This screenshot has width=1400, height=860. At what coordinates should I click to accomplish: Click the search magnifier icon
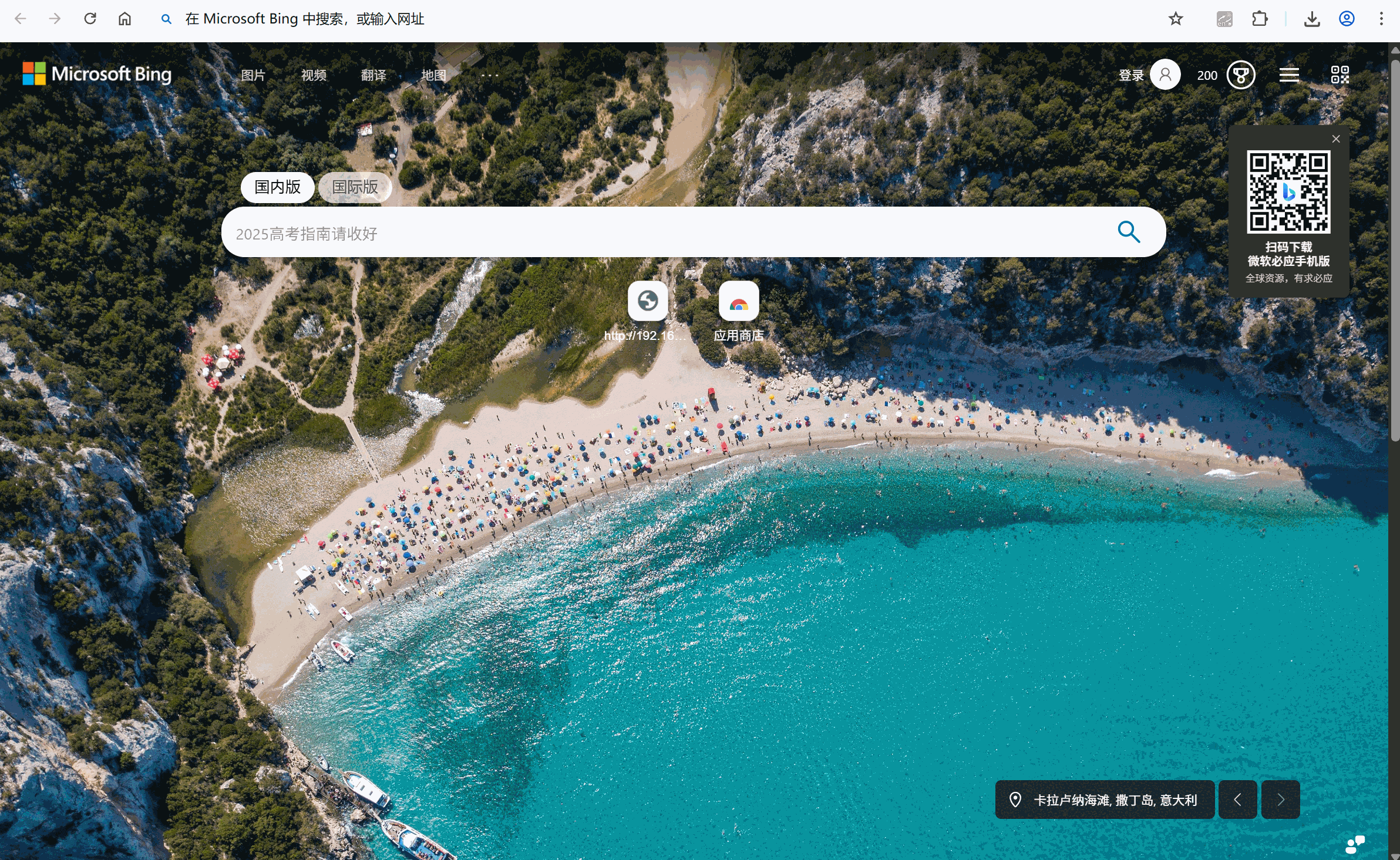[1129, 232]
